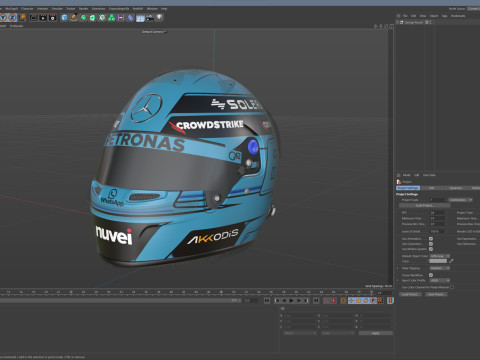Add a camera object
This screenshot has height=360, width=480.
pos(150,18)
